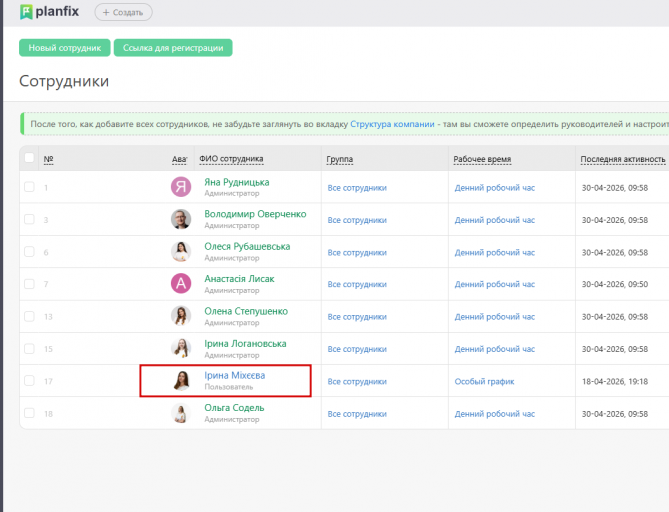Sort by ФИО сотрудника column header
Screen dimensions: 669x512
pyautogui.click(x=231, y=159)
